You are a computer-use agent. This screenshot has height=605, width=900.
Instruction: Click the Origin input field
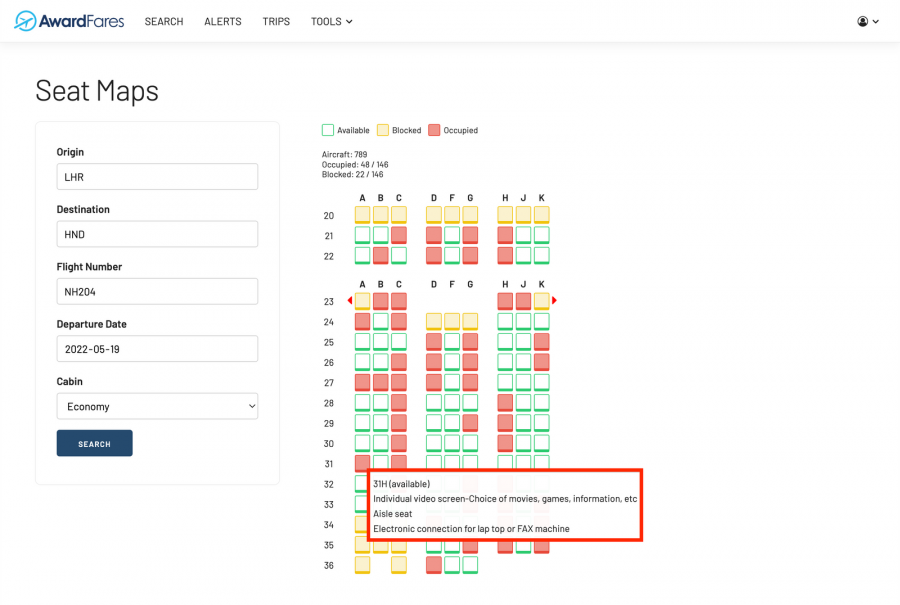[x=157, y=177]
